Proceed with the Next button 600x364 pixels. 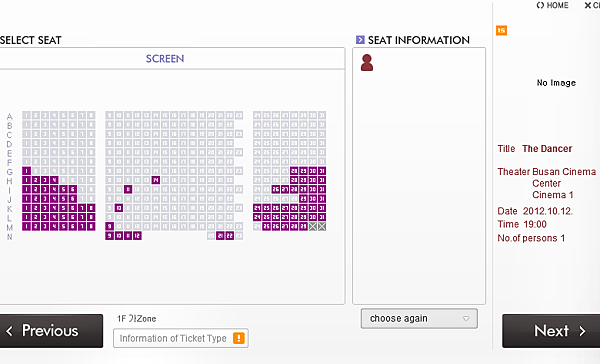point(551,331)
